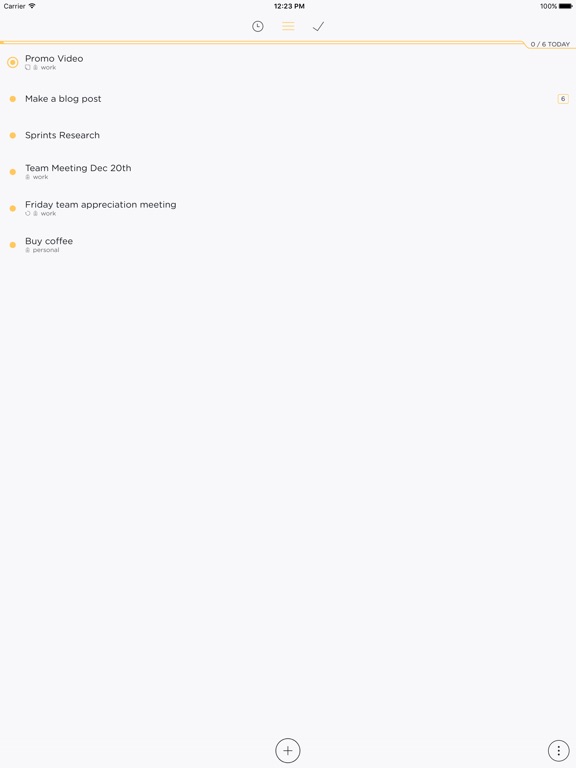Switch to the today list view icon

coord(288,26)
